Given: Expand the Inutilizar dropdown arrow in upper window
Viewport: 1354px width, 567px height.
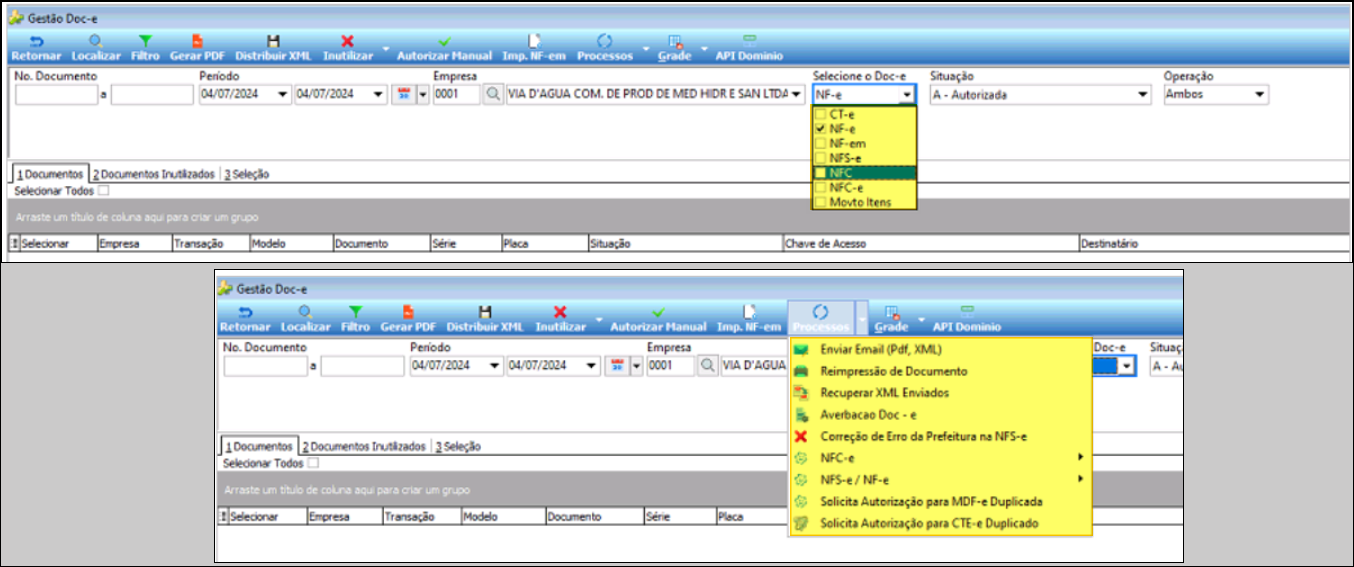Looking at the screenshot, I should [x=387, y=50].
